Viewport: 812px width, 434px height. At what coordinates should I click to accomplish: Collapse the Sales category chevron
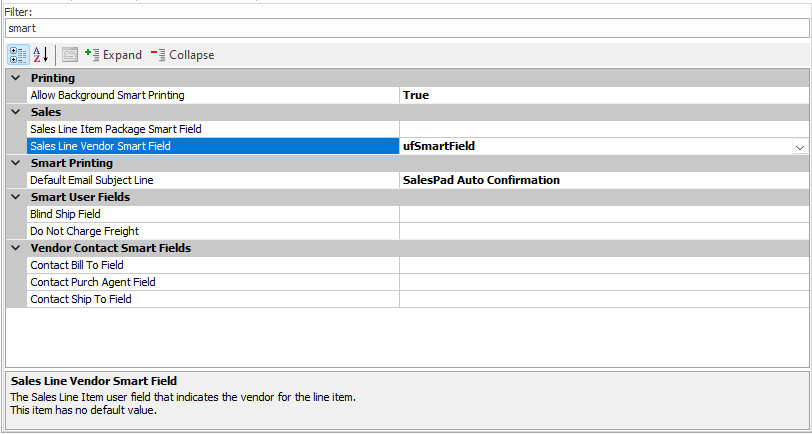[15, 112]
